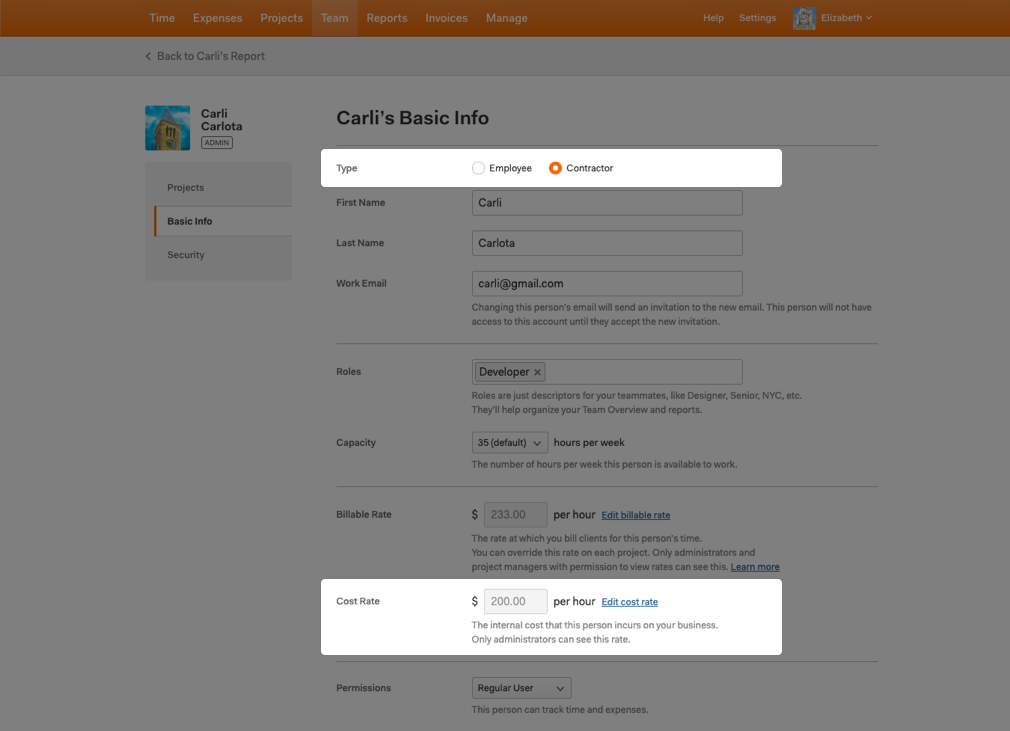Open the Capacity hours dropdown
This screenshot has width=1010, height=731.
510,443
